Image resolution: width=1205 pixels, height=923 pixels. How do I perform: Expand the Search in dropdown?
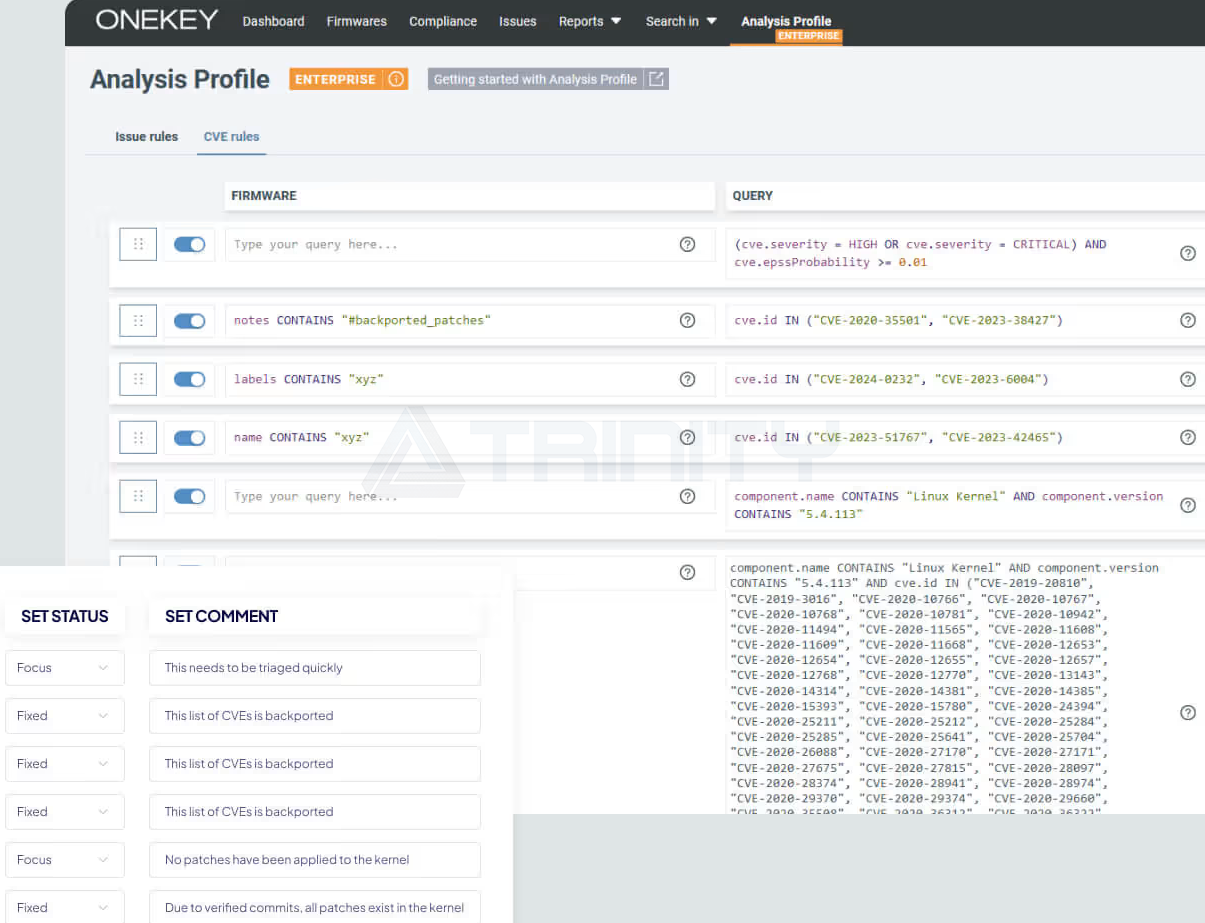[x=681, y=21]
